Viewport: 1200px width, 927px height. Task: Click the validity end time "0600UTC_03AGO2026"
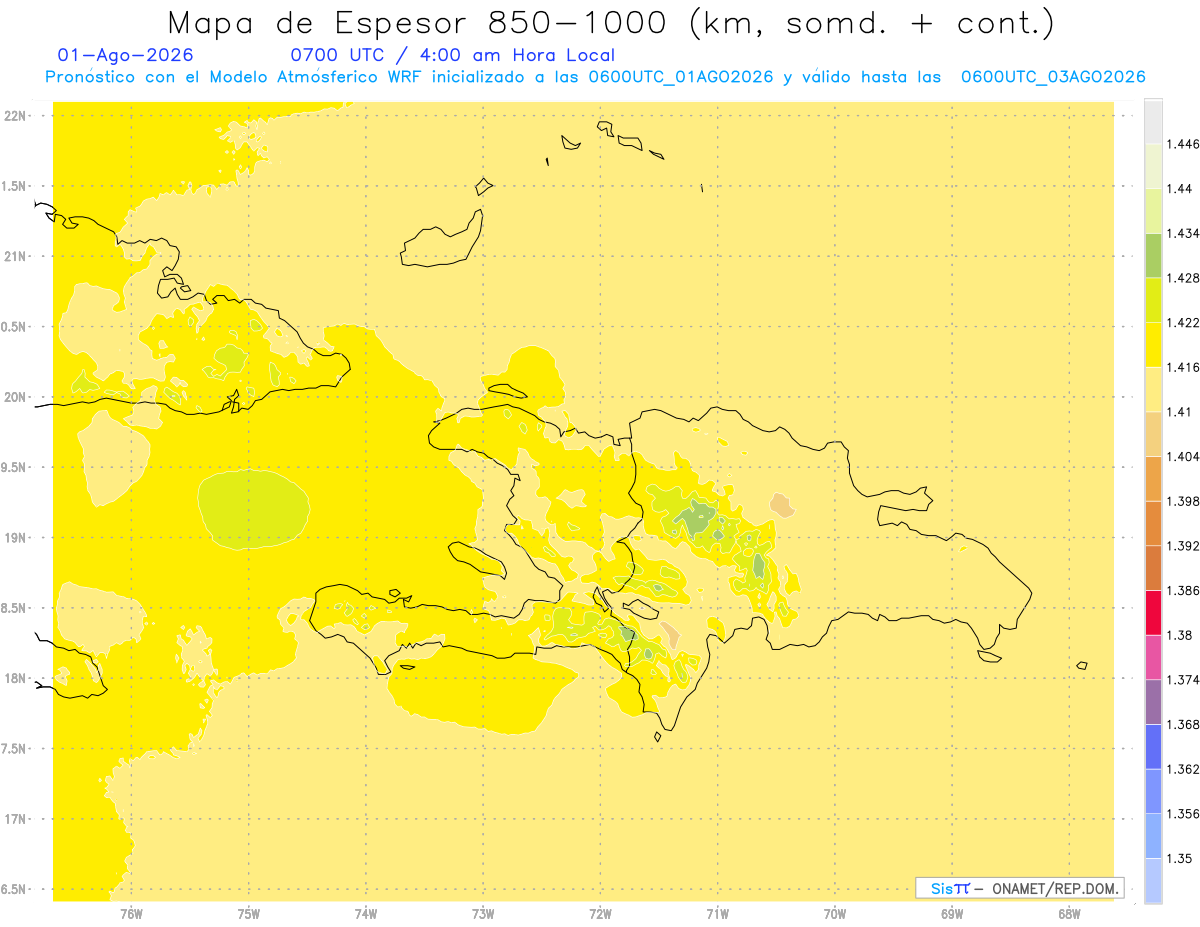(x=1053, y=77)
